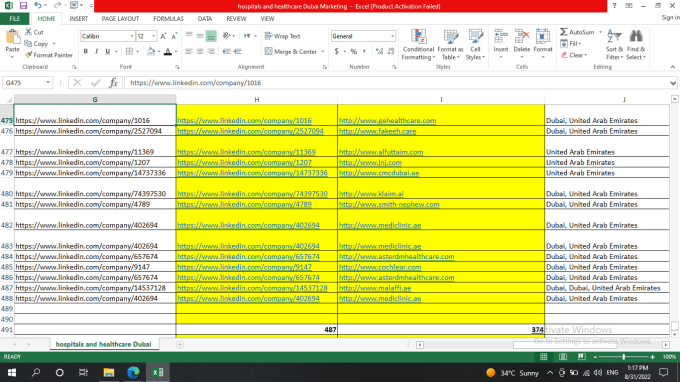Open Format as Table gallery

[x=451, y=45]
